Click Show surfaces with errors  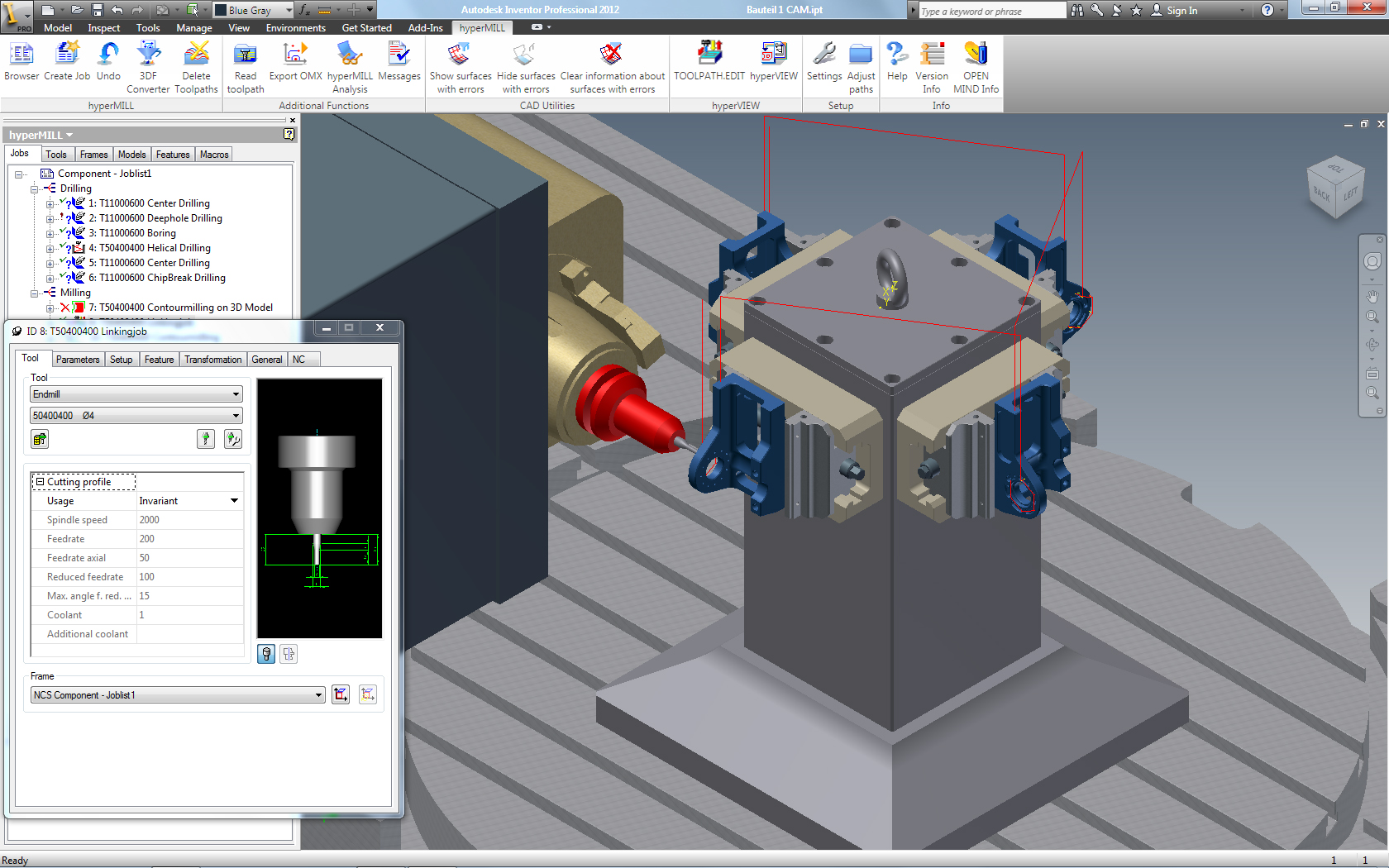461,66
